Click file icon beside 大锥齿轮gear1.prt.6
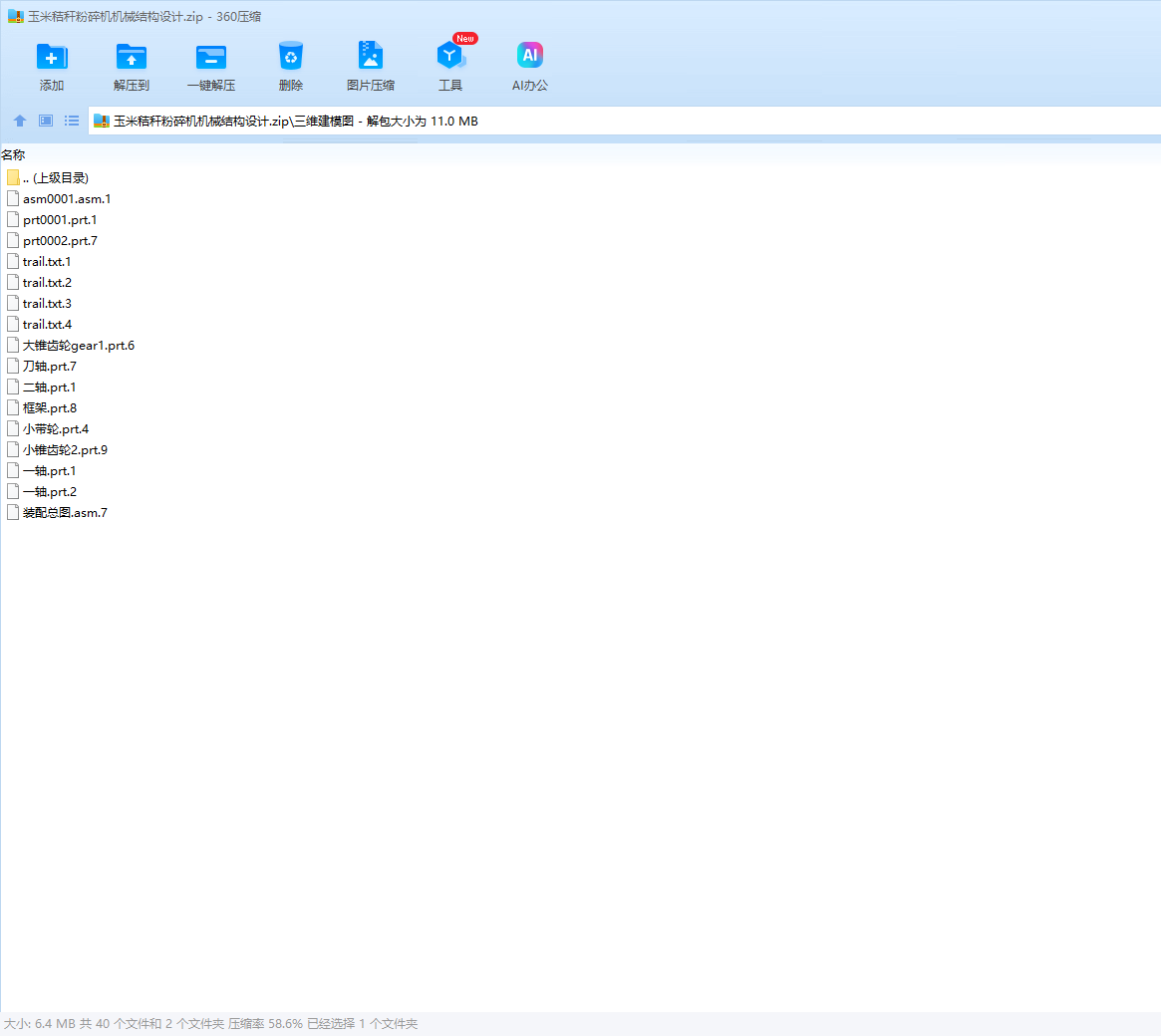The image size is (1161, 1036). point(13,345)
